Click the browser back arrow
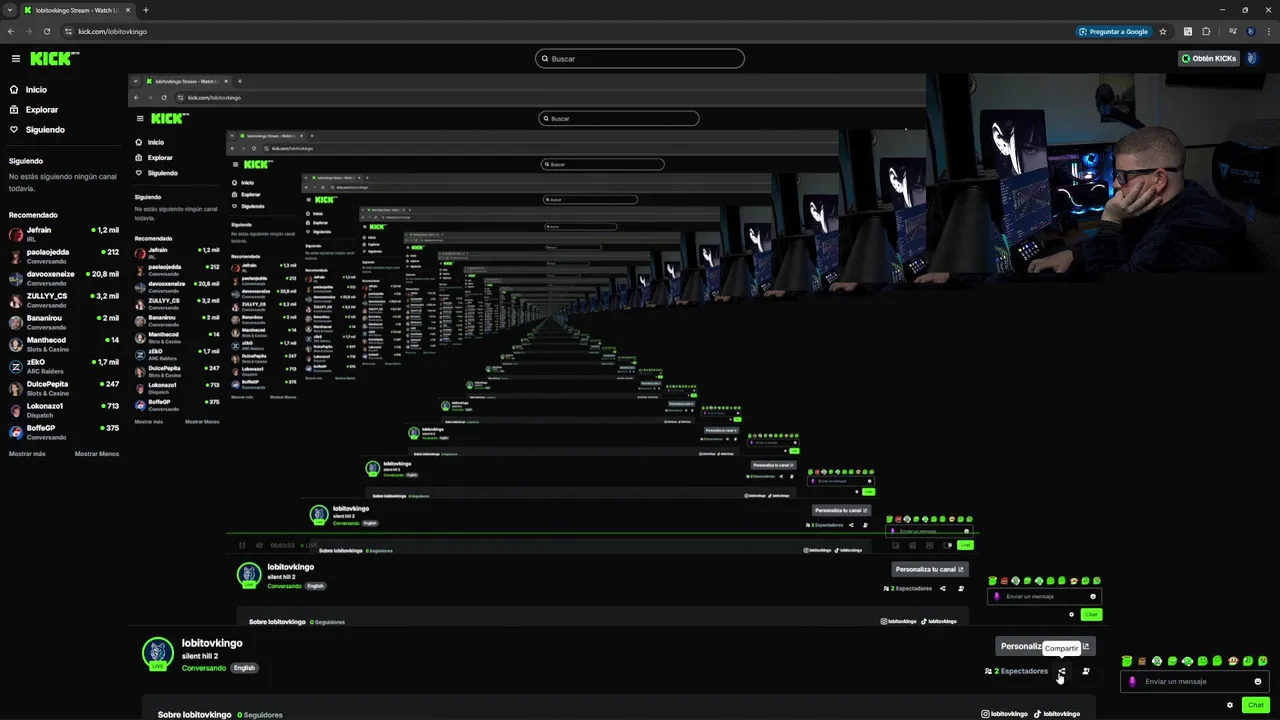 coord(11,31)
